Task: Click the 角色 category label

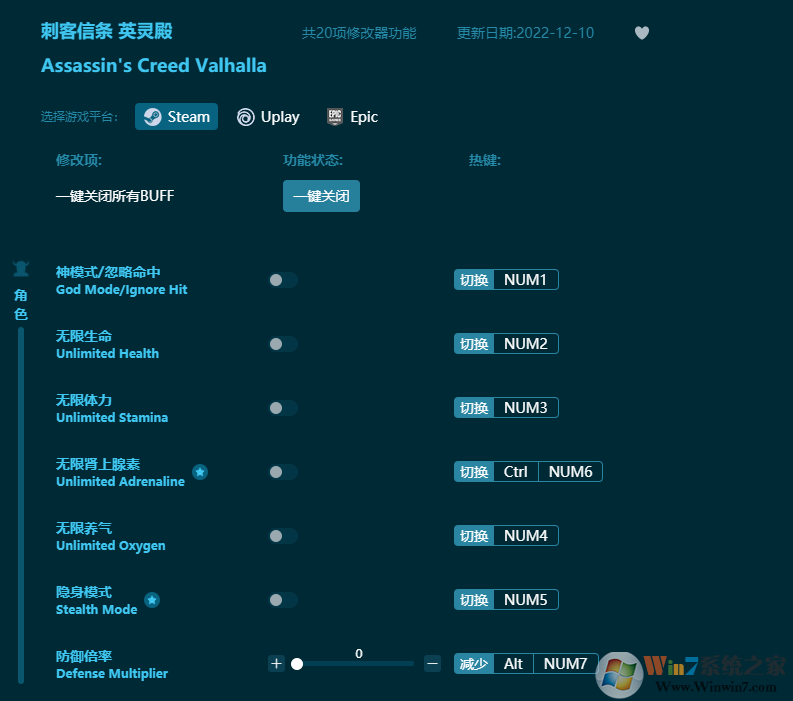Action: [21, 304]
